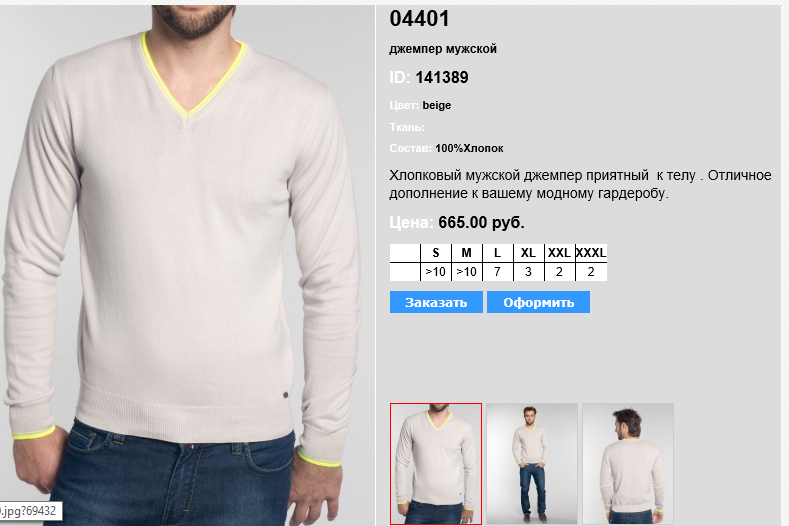
Task: Click stock quantity 7 under L
Action: [x=497, y=272]
